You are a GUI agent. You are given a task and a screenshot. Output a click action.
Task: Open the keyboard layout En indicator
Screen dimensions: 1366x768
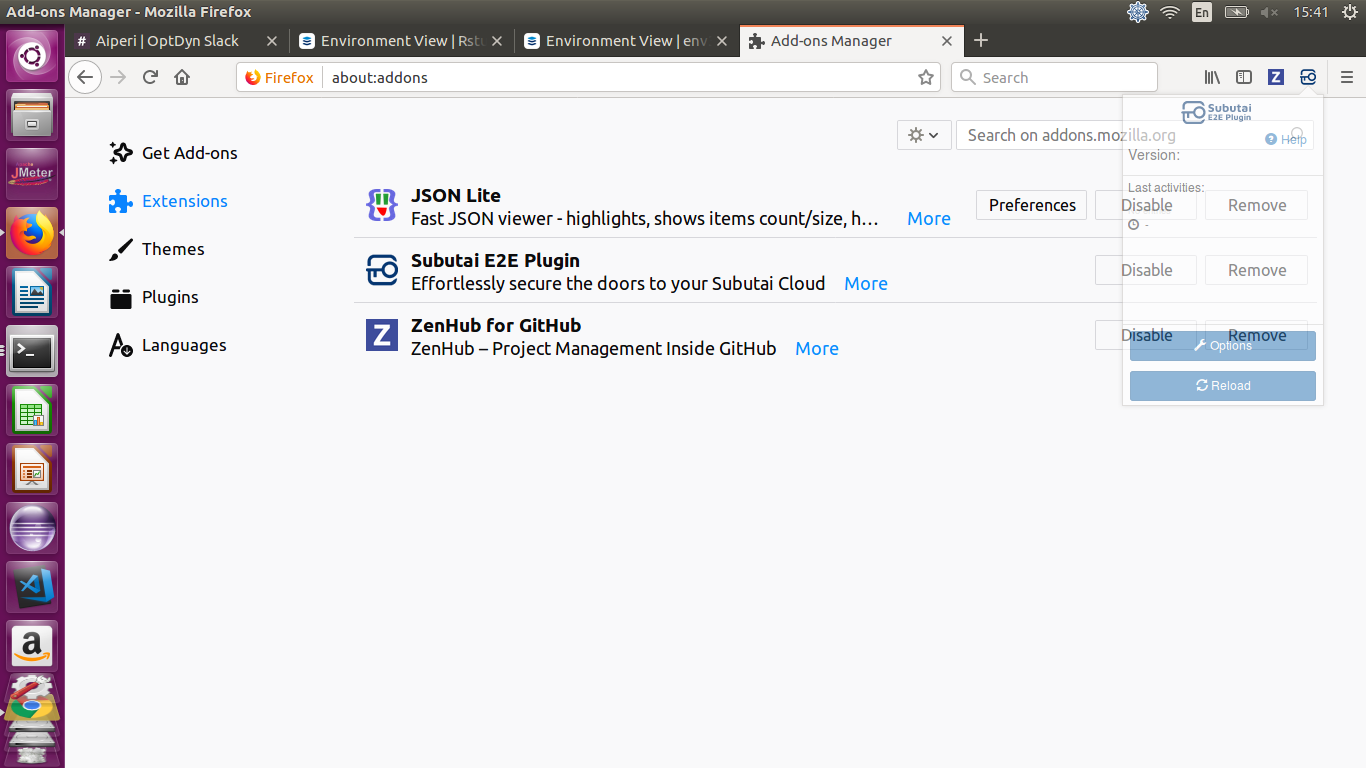(1202, 12)
